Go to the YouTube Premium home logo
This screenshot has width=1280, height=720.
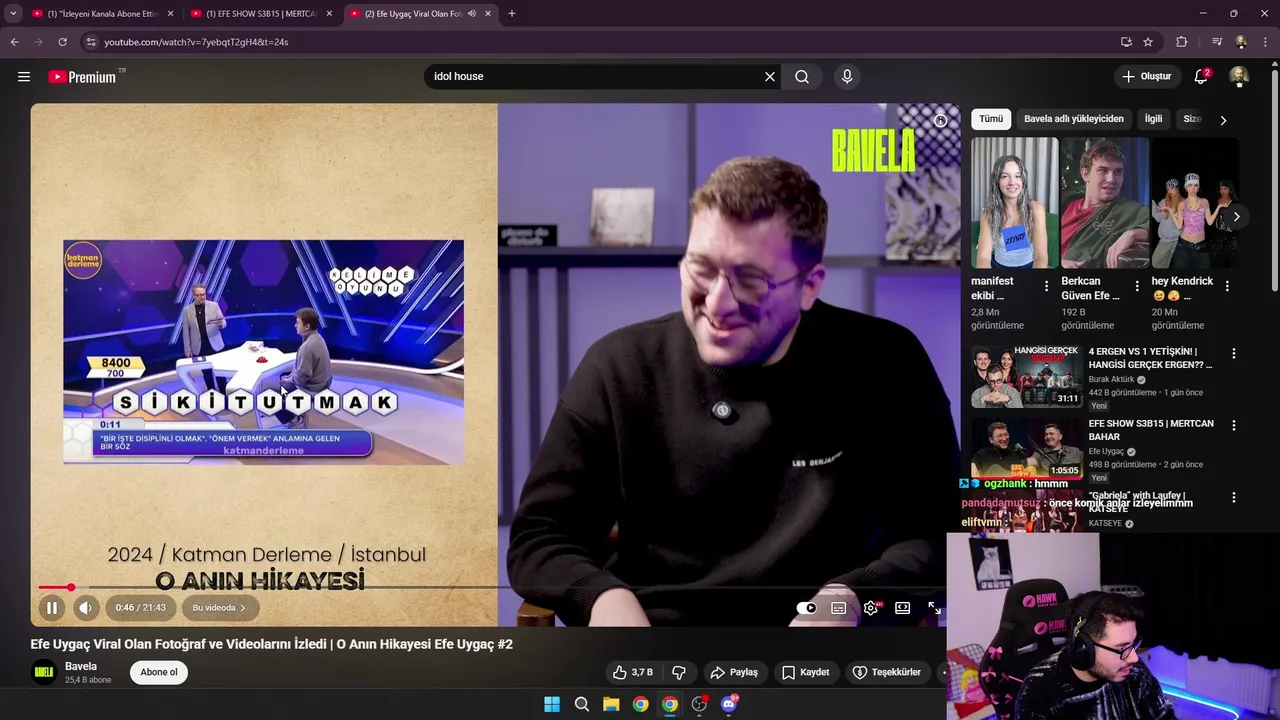(x=82, y=77)
